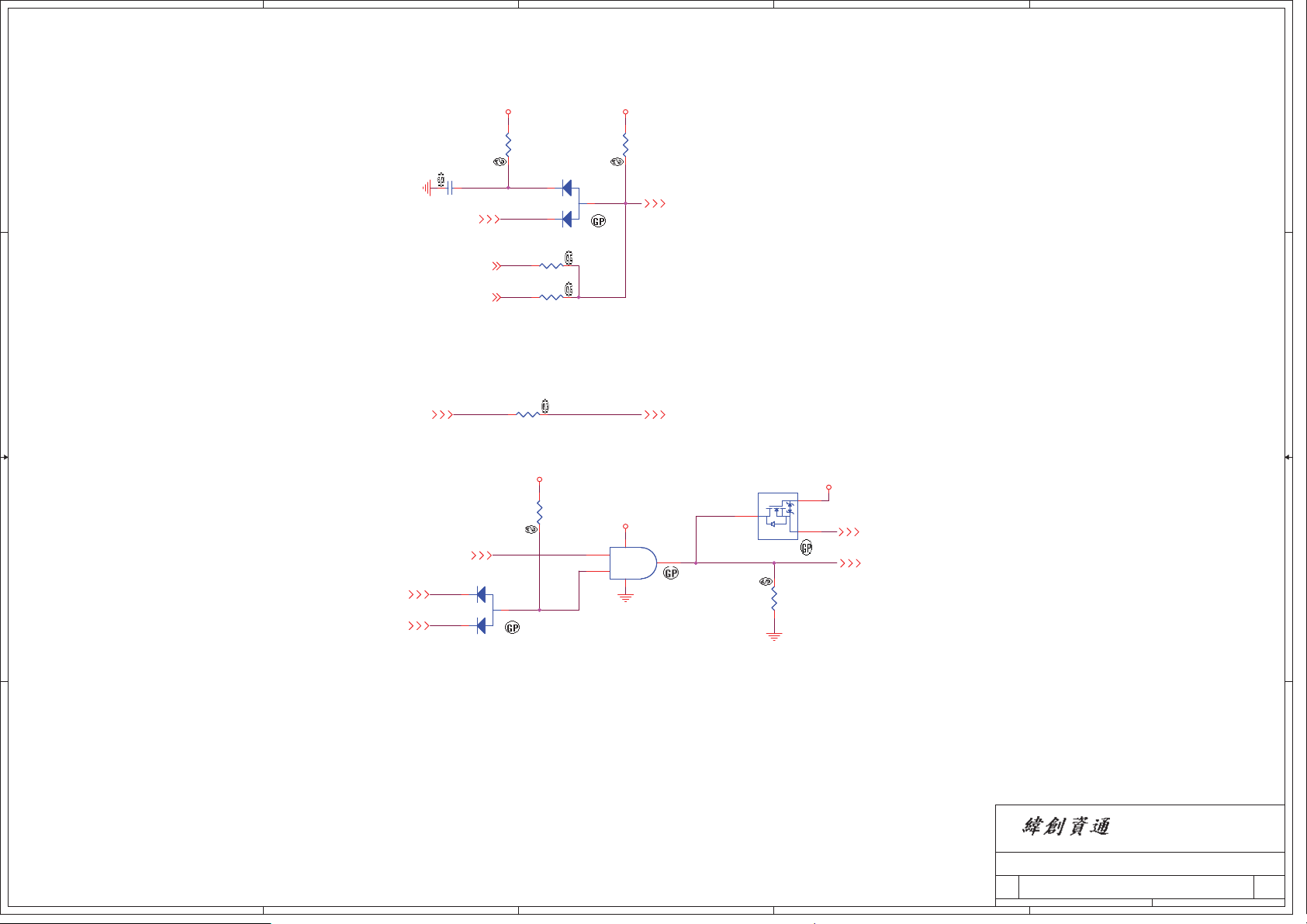Select the boxed MOSFET transistor symbol
Viewport: 1307px width, 924px height.
click(778, 516)
